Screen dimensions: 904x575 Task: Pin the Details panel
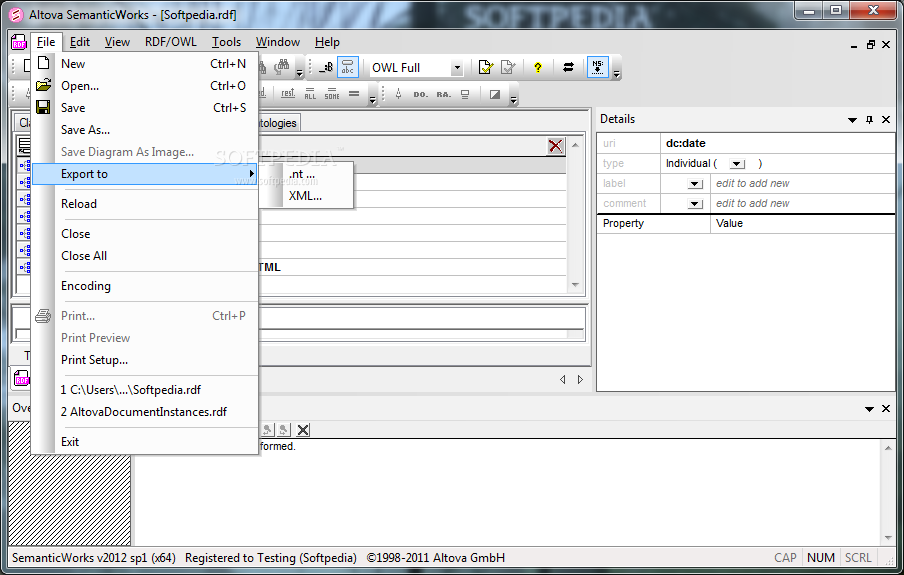pyautogui.click(x=869, y=119)
